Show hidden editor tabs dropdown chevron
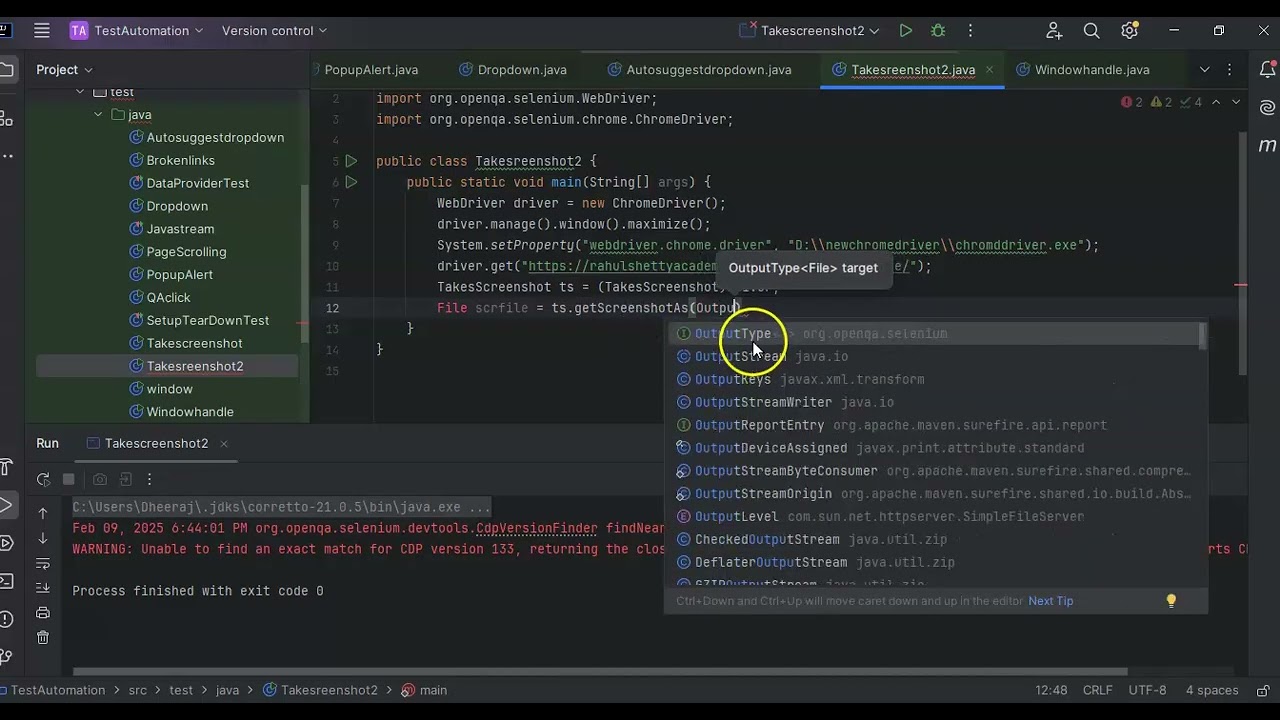This screenshot has height=720, width=1280. point(1204,70)
